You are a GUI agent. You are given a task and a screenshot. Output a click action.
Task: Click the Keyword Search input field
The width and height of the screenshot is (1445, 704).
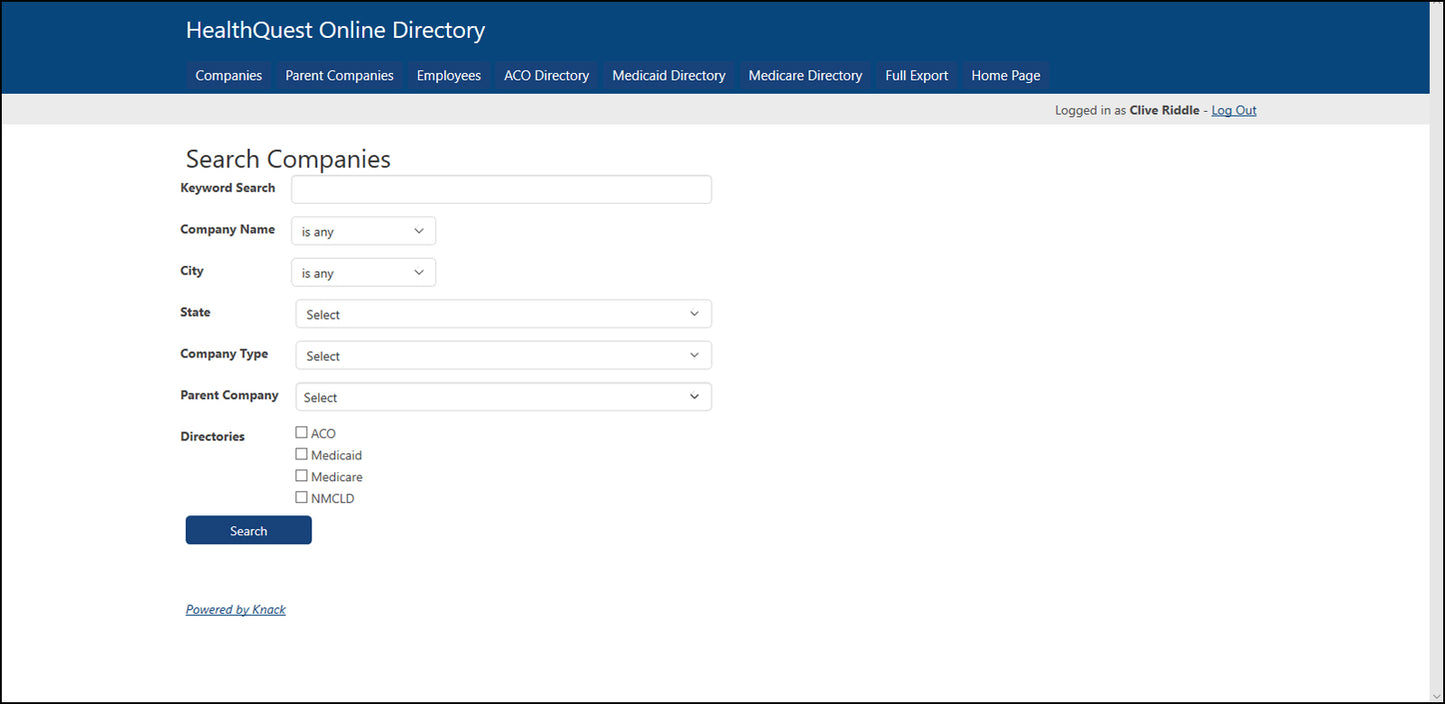[501, 190]
